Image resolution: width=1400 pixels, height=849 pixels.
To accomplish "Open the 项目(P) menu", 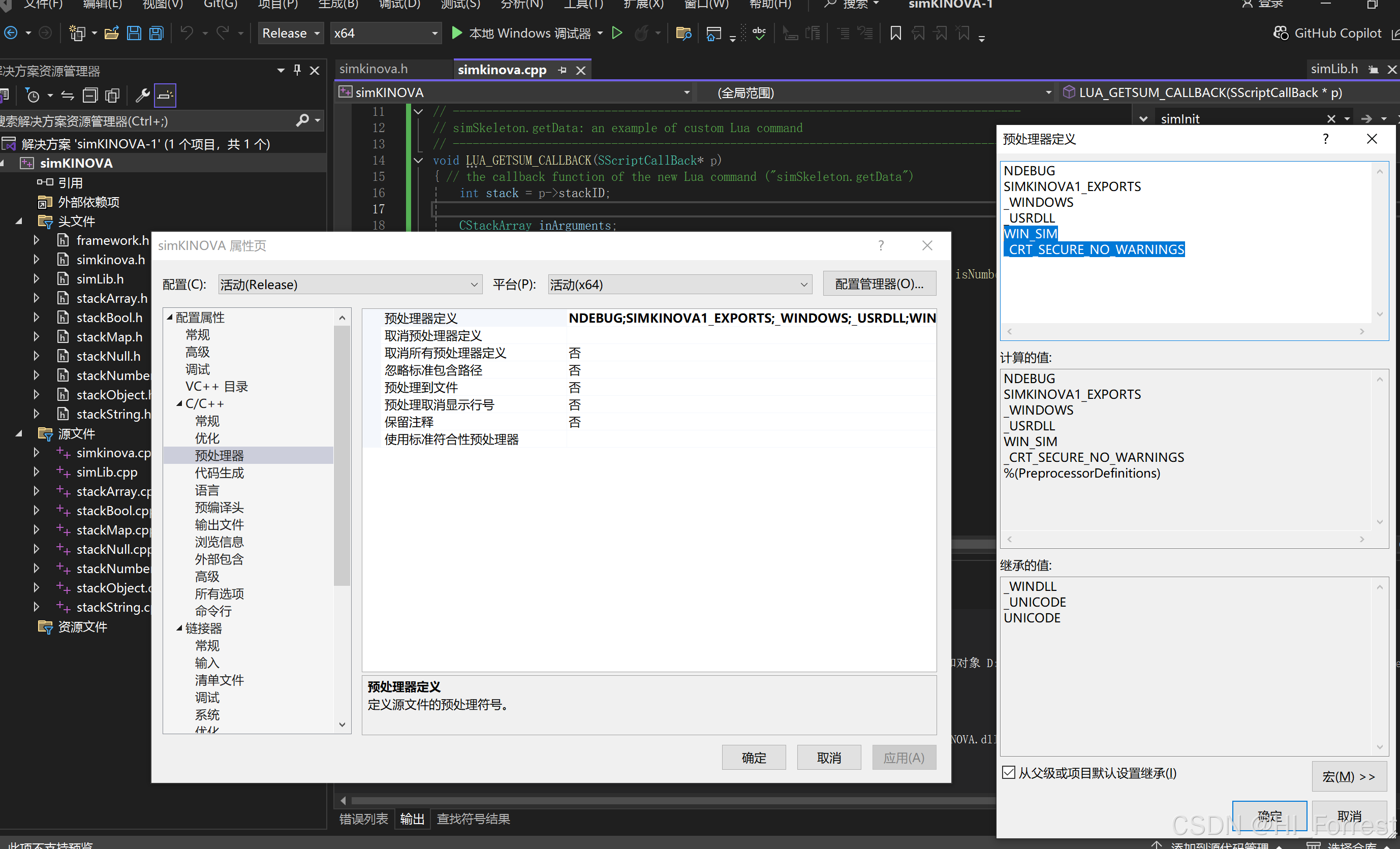I will (278, 5).
